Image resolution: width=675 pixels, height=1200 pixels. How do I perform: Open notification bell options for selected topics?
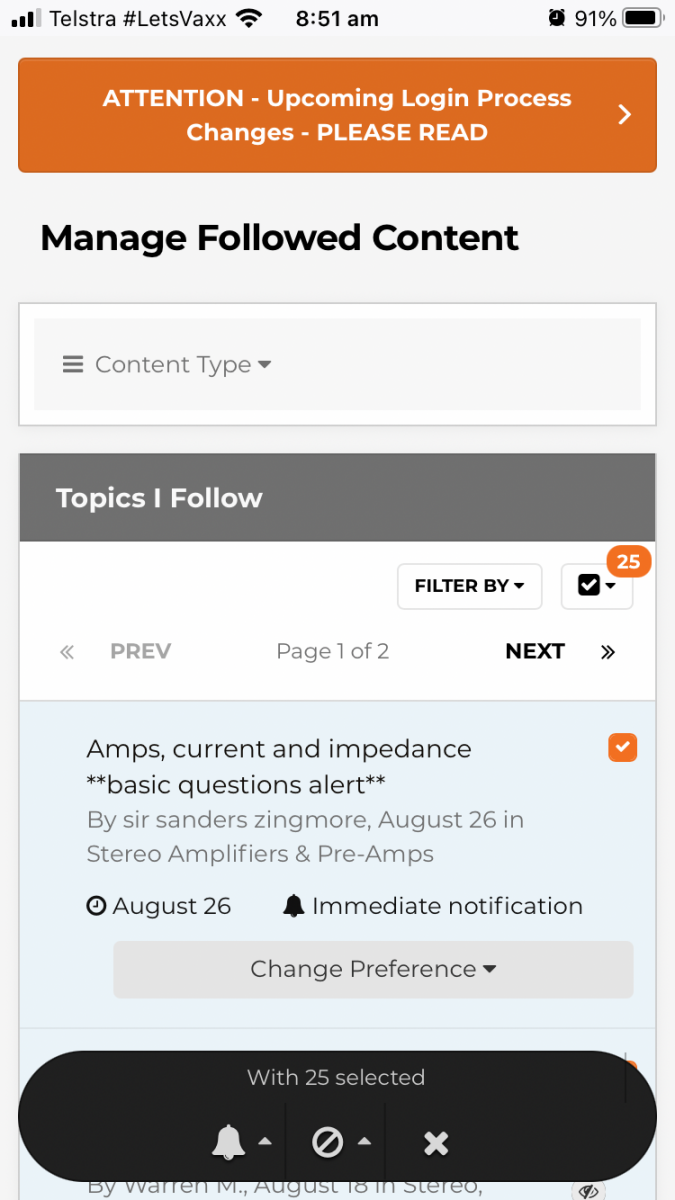[240, 1142]
